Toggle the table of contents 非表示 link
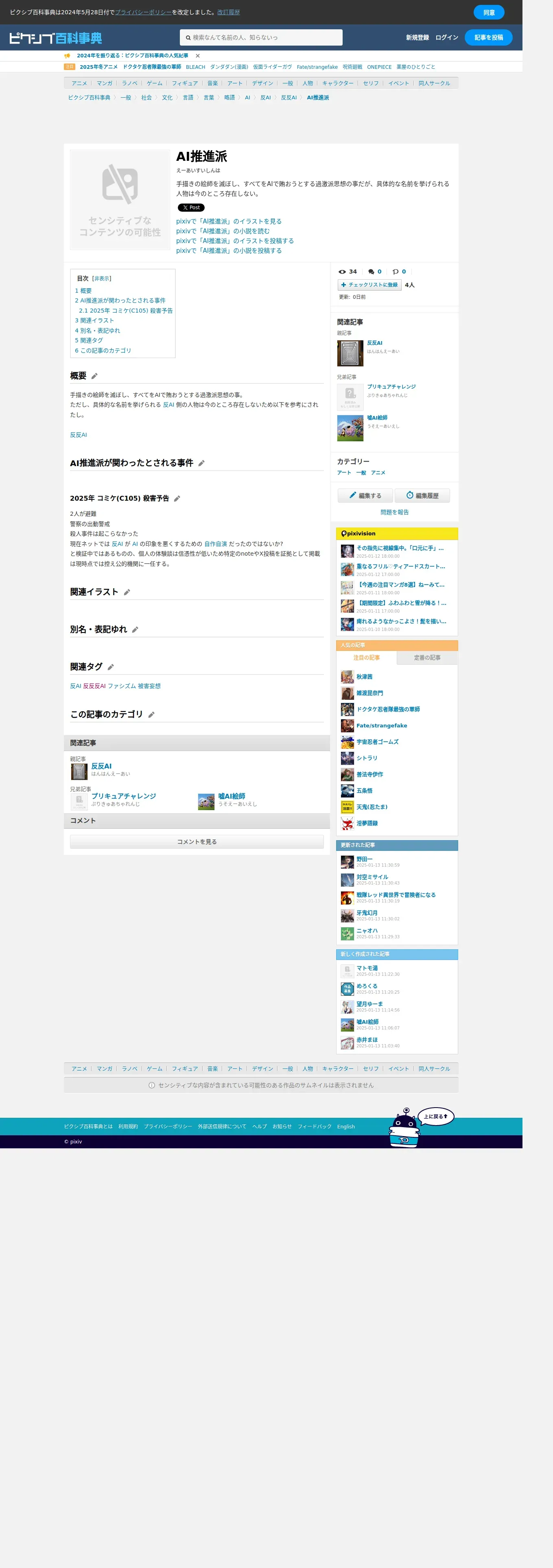Image resolution: width=553 pixels, height=1568 pixels. pyautogui.click(x=102, y=279)
